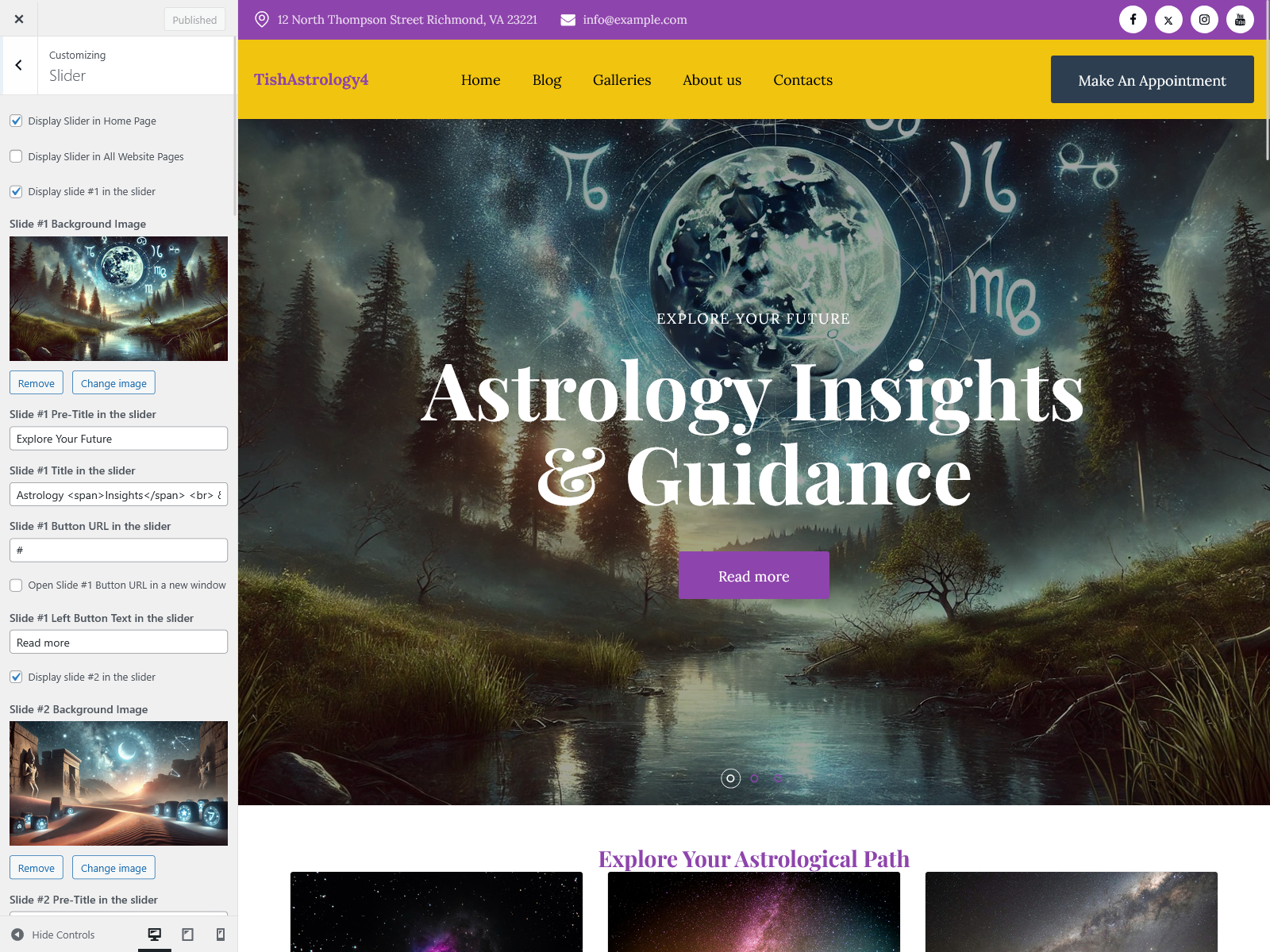The image size is (1270, 952).
Task: Open the X (Twitter) social icon
Action: (1168, 19)
